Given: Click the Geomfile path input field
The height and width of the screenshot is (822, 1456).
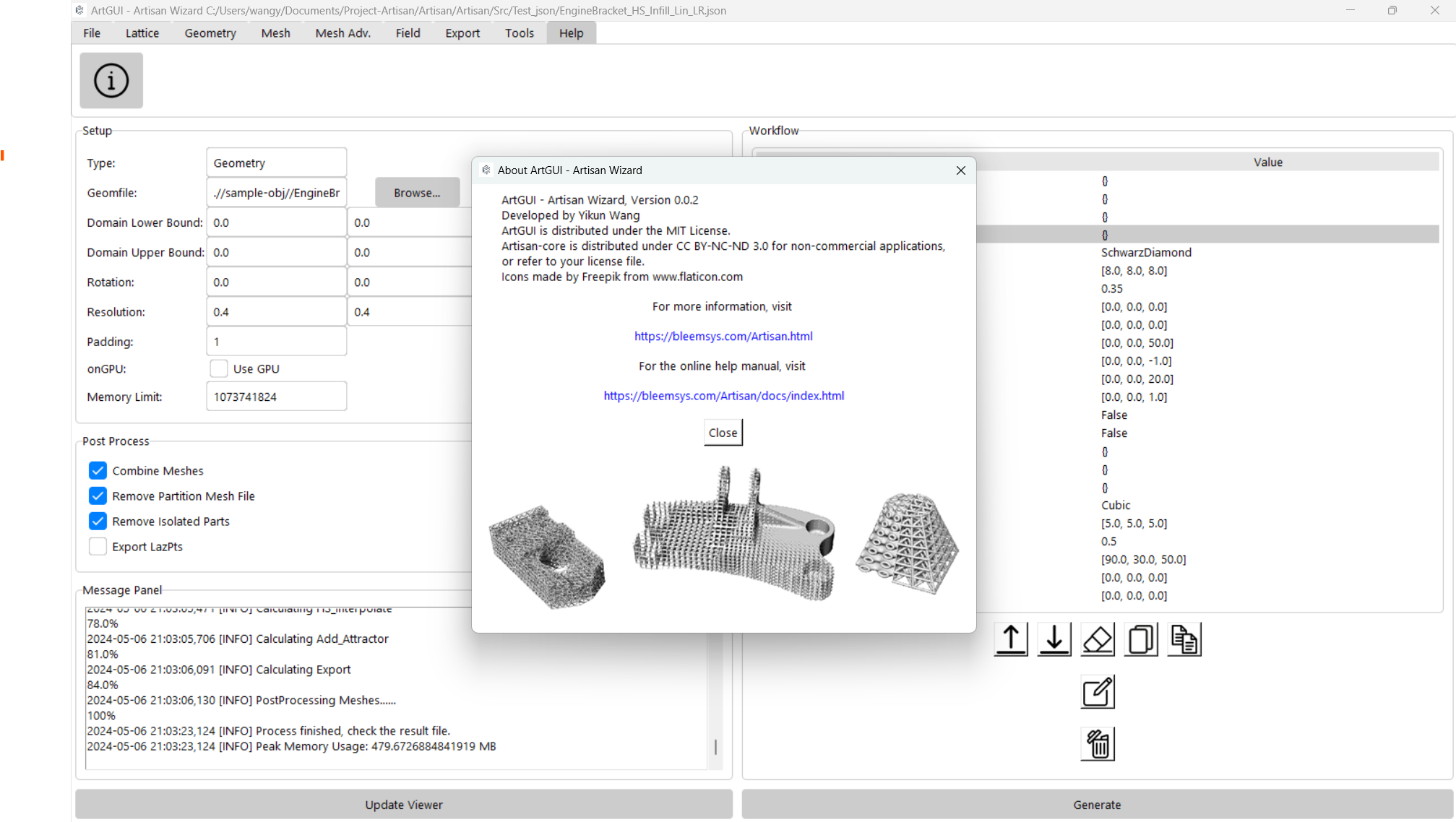Looking at the screenshot, I should pyautogui.click(x=276, y=193).
